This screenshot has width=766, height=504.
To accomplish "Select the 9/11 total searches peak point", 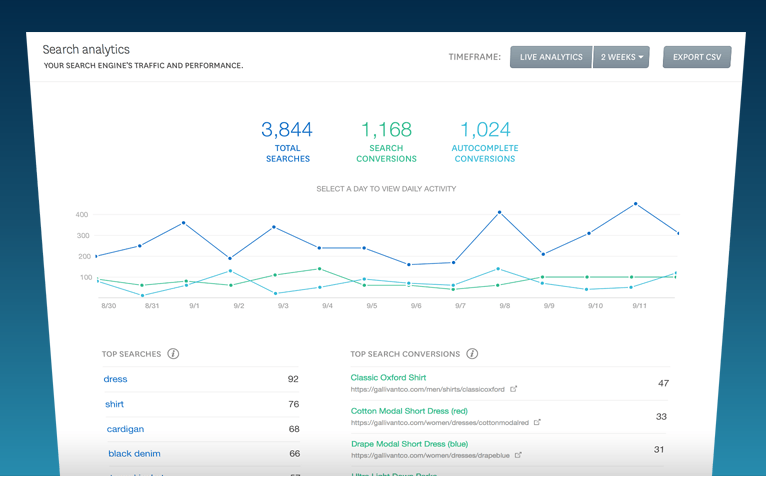I will pyautogui.click(x=636, y=204).
